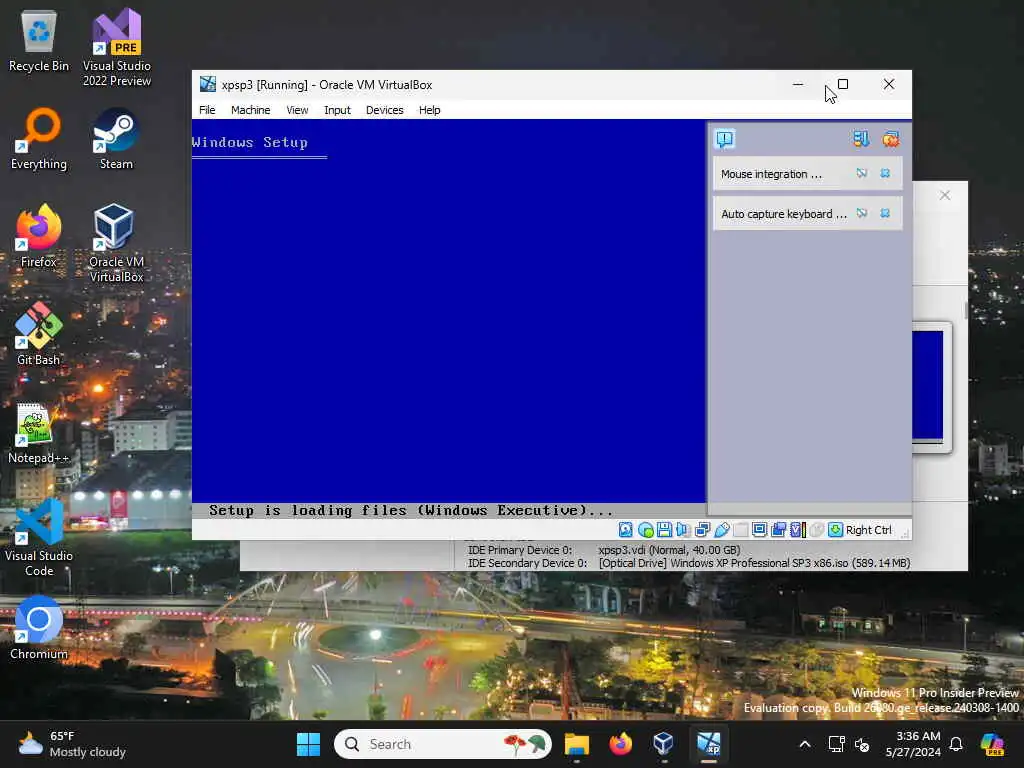Open Firefox from the taskbar
This screenshot has width=1024, height=768.
[620, 744]
